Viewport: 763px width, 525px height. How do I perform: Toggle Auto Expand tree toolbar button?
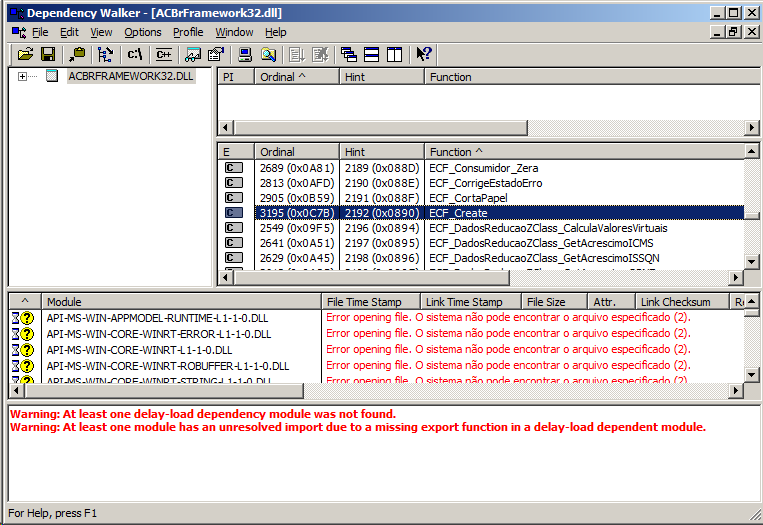click(x=106, y=54)
